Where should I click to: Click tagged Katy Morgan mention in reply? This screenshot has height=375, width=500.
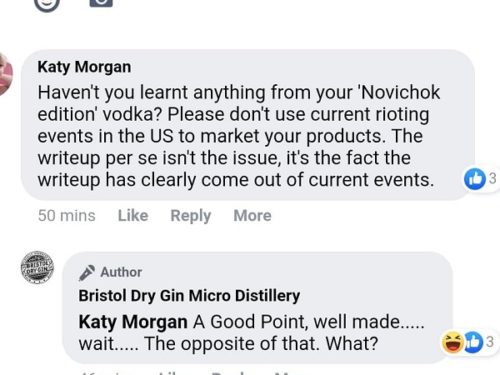click(x=133, y=322)
